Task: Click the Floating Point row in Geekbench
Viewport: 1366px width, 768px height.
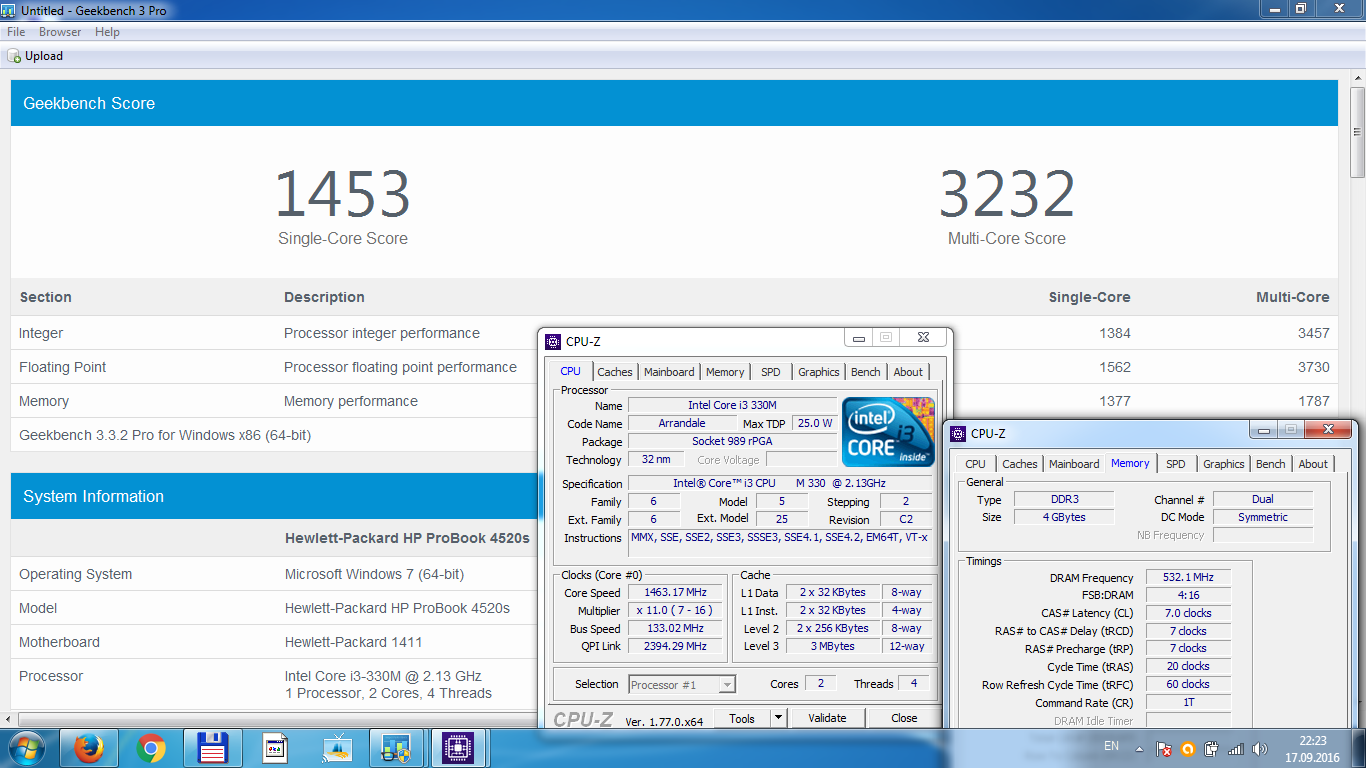Action: (674, 367)
